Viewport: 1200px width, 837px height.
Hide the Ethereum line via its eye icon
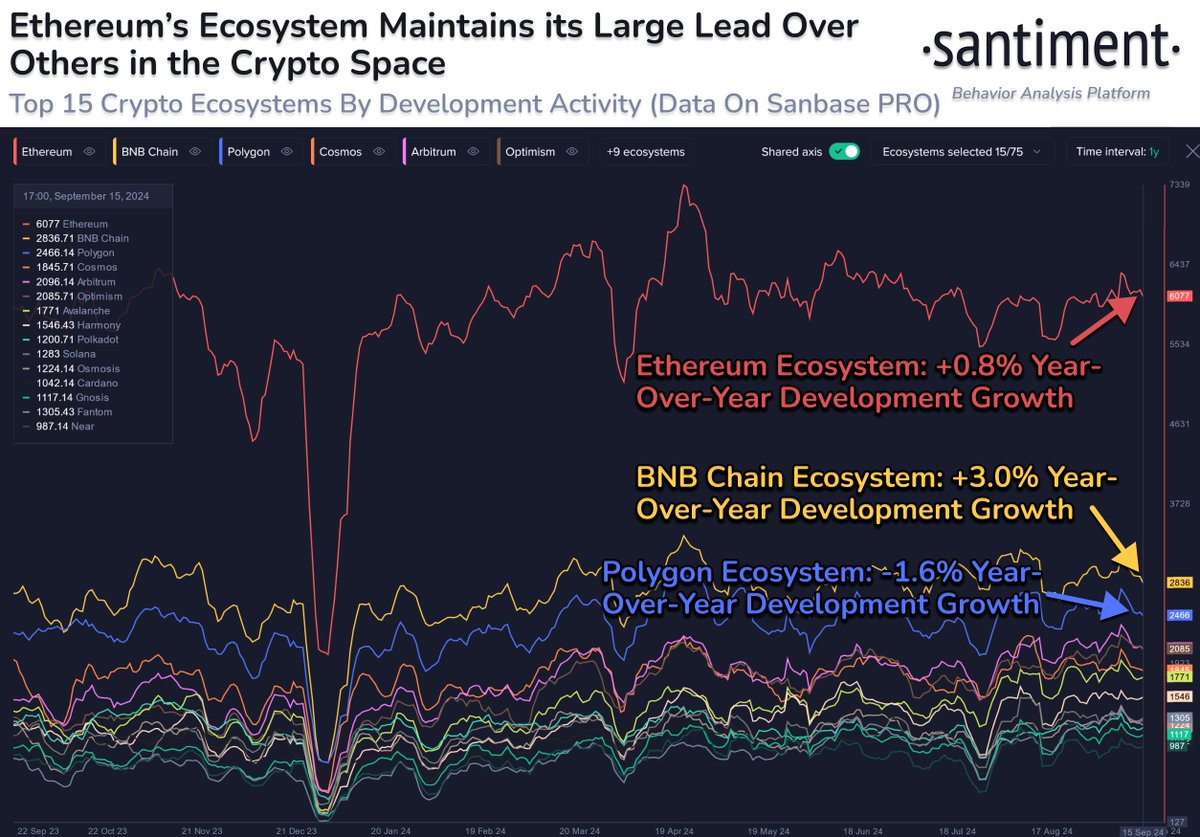89,151
